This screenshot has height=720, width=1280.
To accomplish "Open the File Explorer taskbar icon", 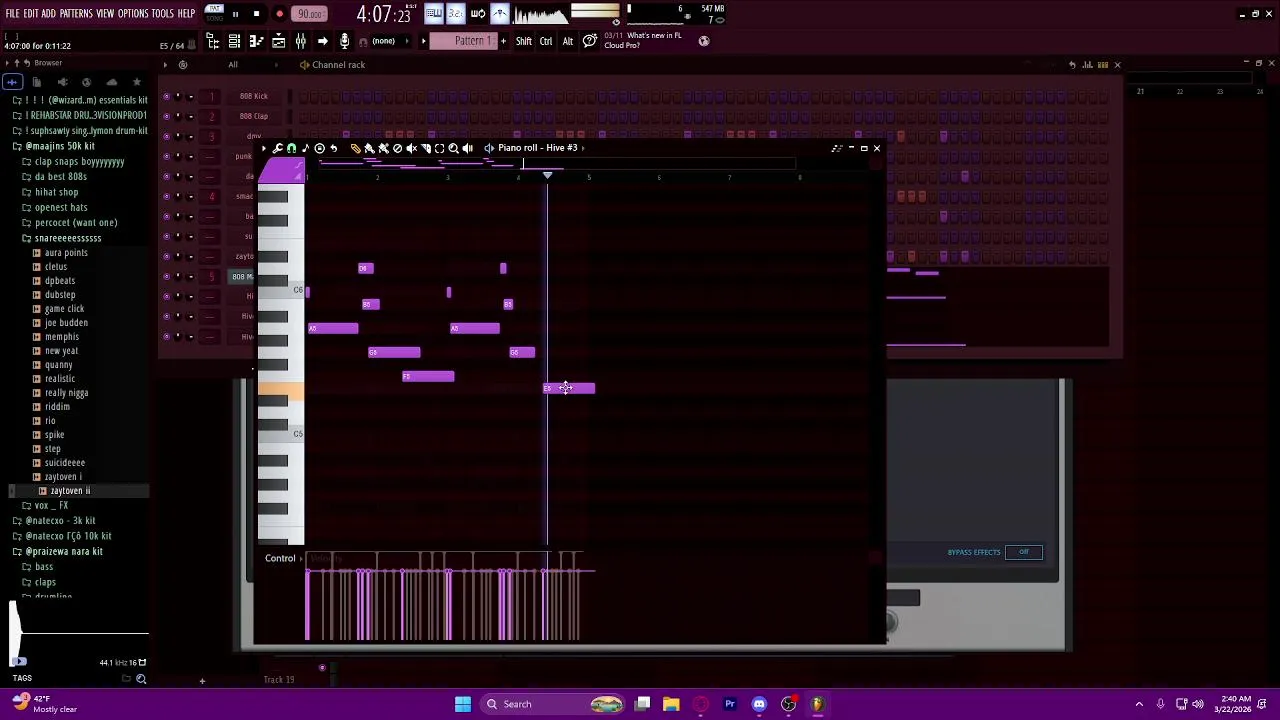I will tap(671, 704).
